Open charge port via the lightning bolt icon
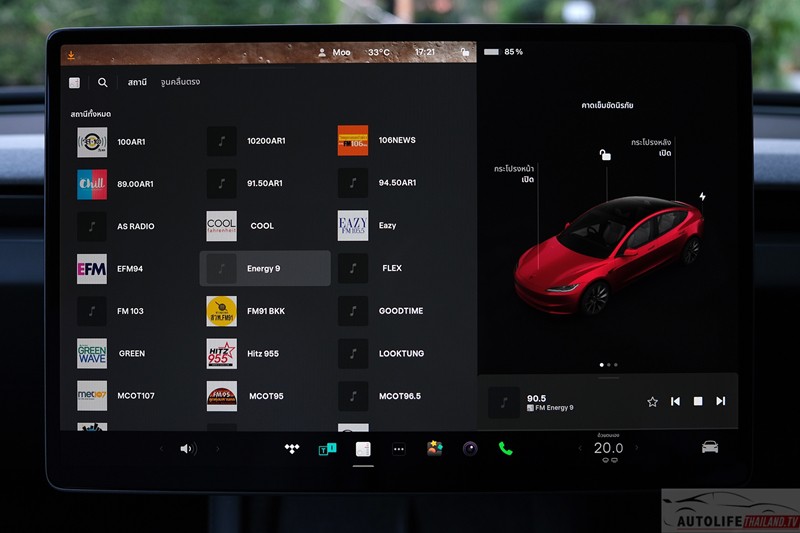Viewport: 800px width, 533px height. tap(703, 196)
